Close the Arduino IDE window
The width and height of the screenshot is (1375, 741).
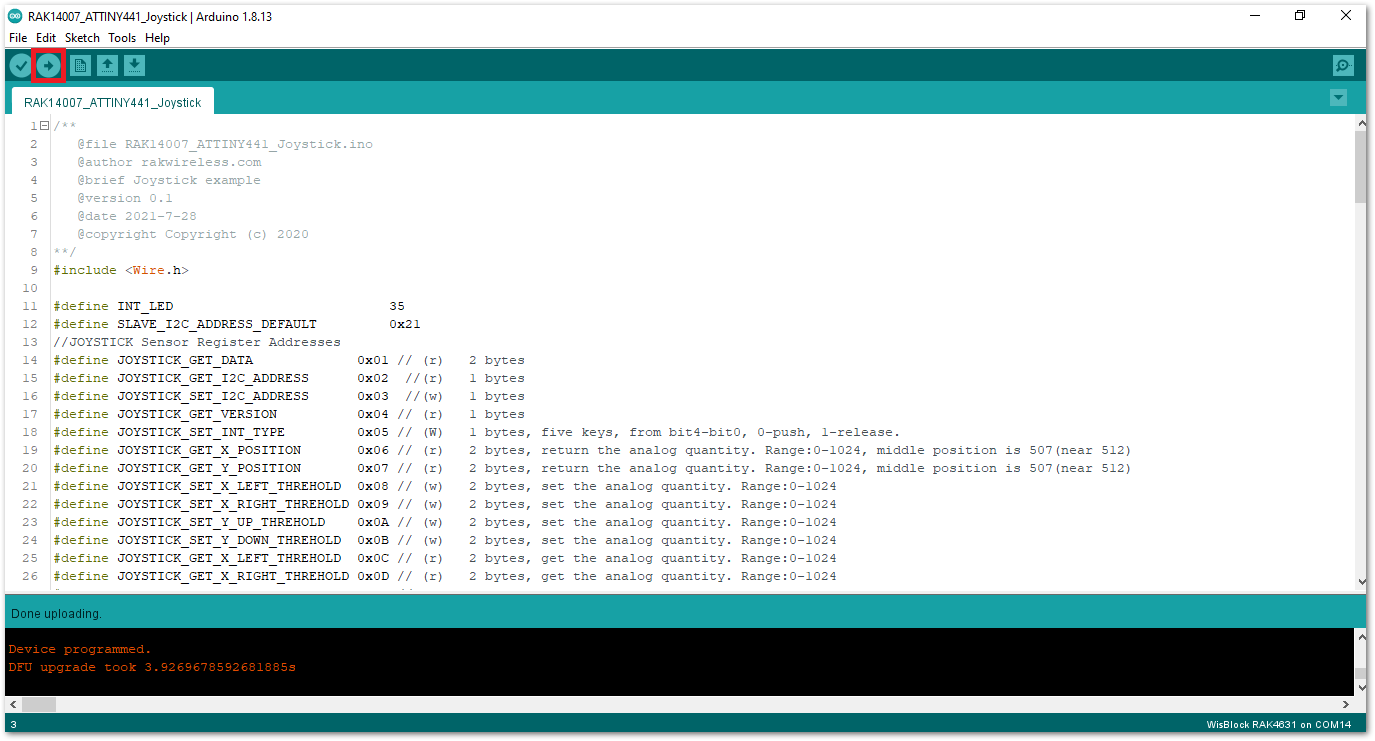1346,16
